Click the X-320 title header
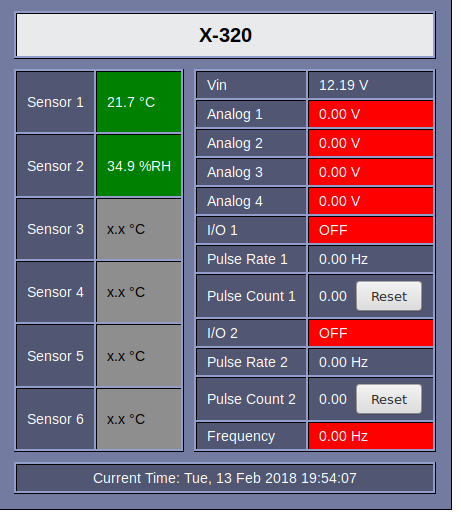 [x=225, y=35]
